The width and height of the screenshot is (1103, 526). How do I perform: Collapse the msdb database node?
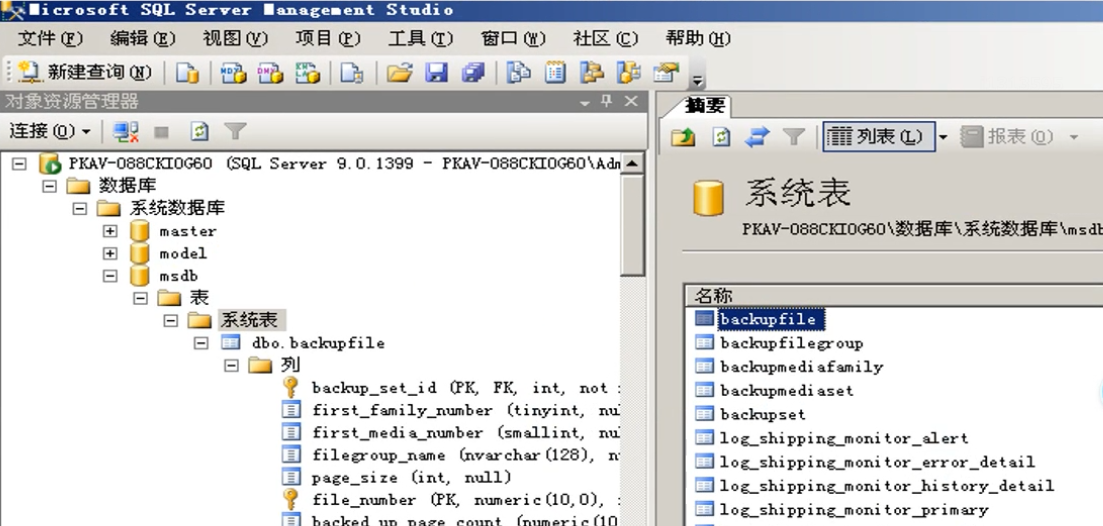[x=110, y=276]
